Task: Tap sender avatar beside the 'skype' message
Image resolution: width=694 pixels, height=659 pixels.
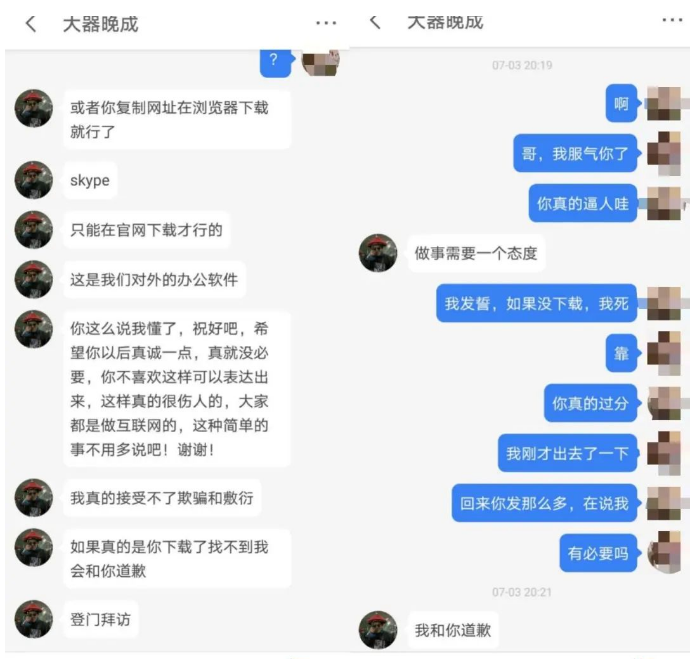Action: pos(34,180)
